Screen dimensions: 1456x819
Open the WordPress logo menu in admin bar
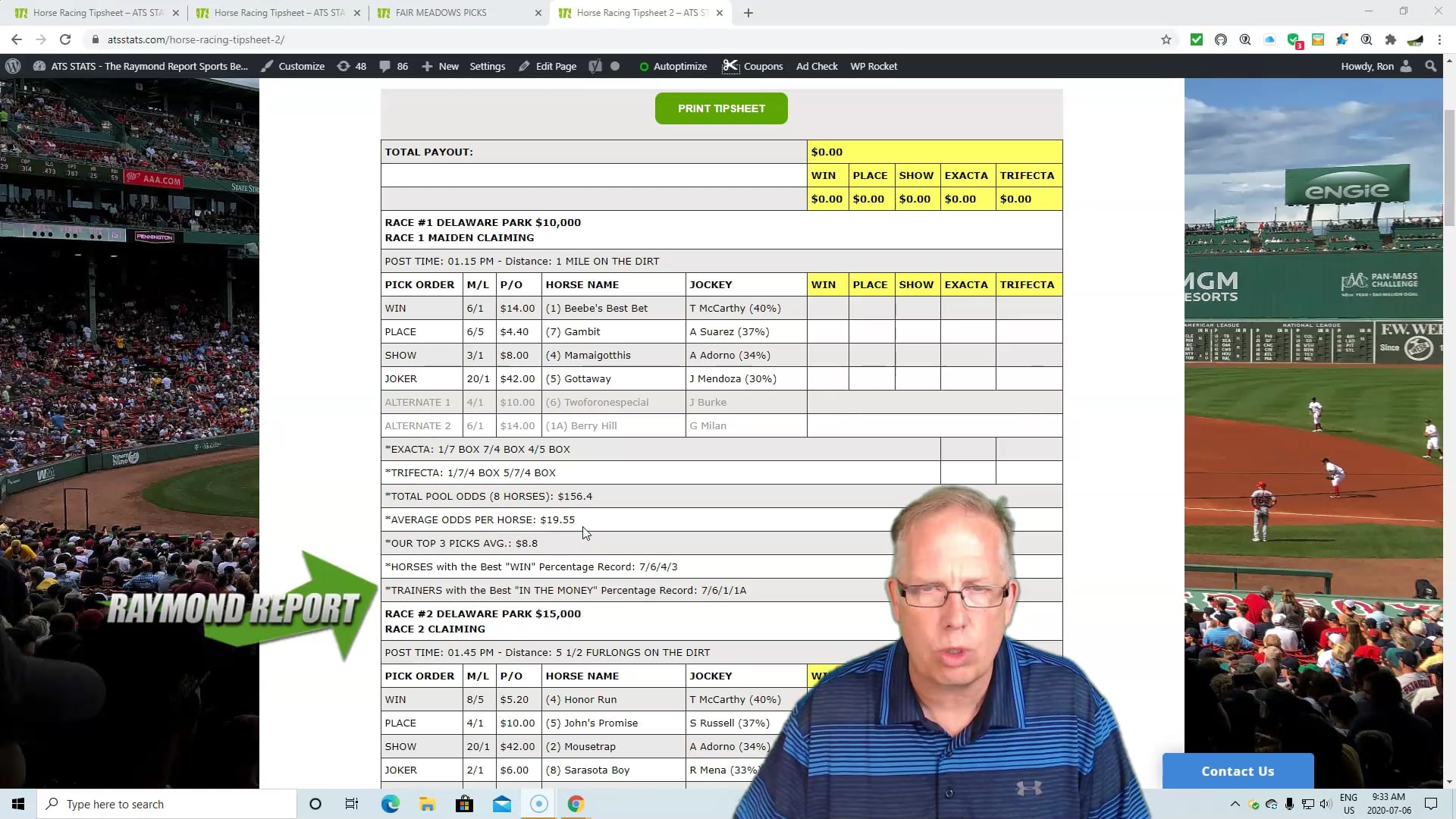[13, 66]
